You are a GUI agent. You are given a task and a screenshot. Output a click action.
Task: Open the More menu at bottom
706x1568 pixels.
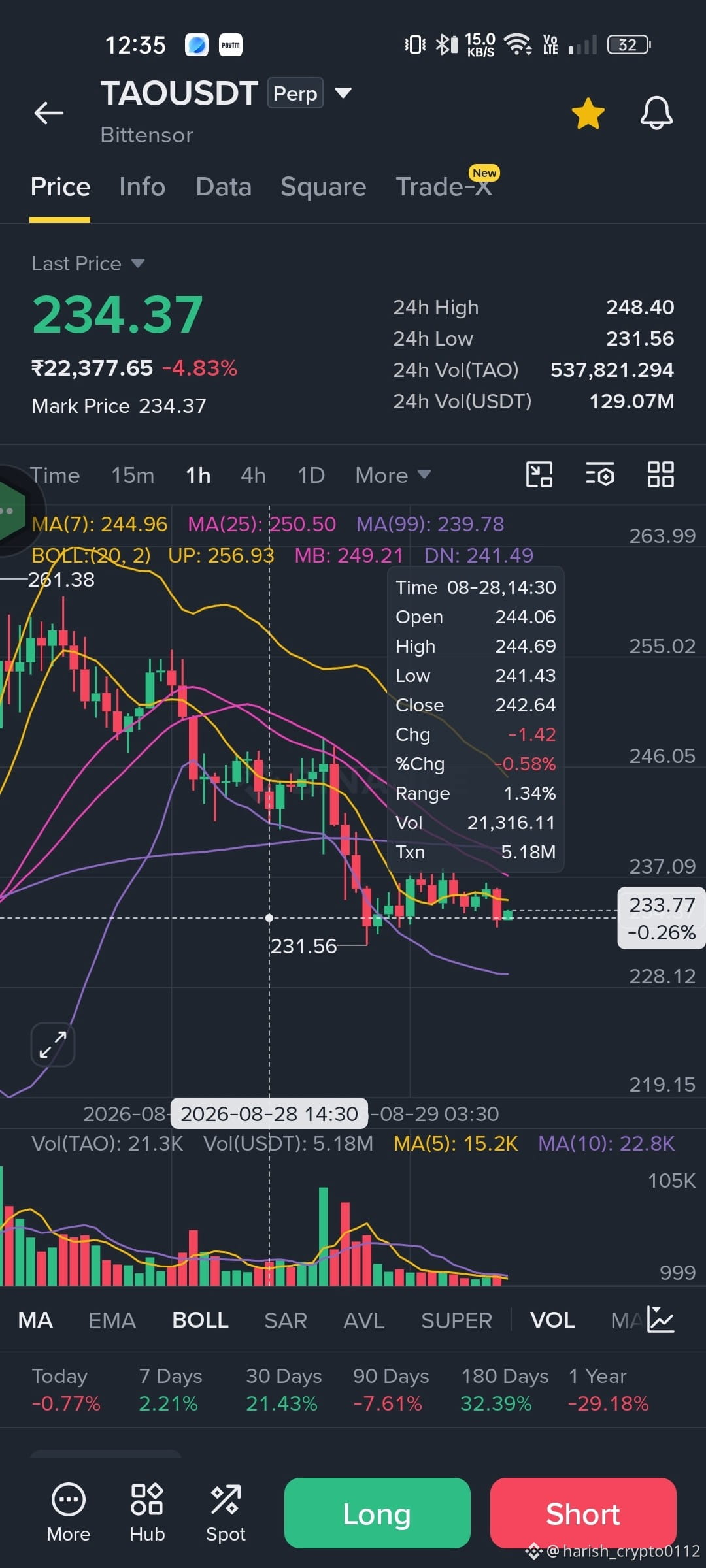point(69,1512)
